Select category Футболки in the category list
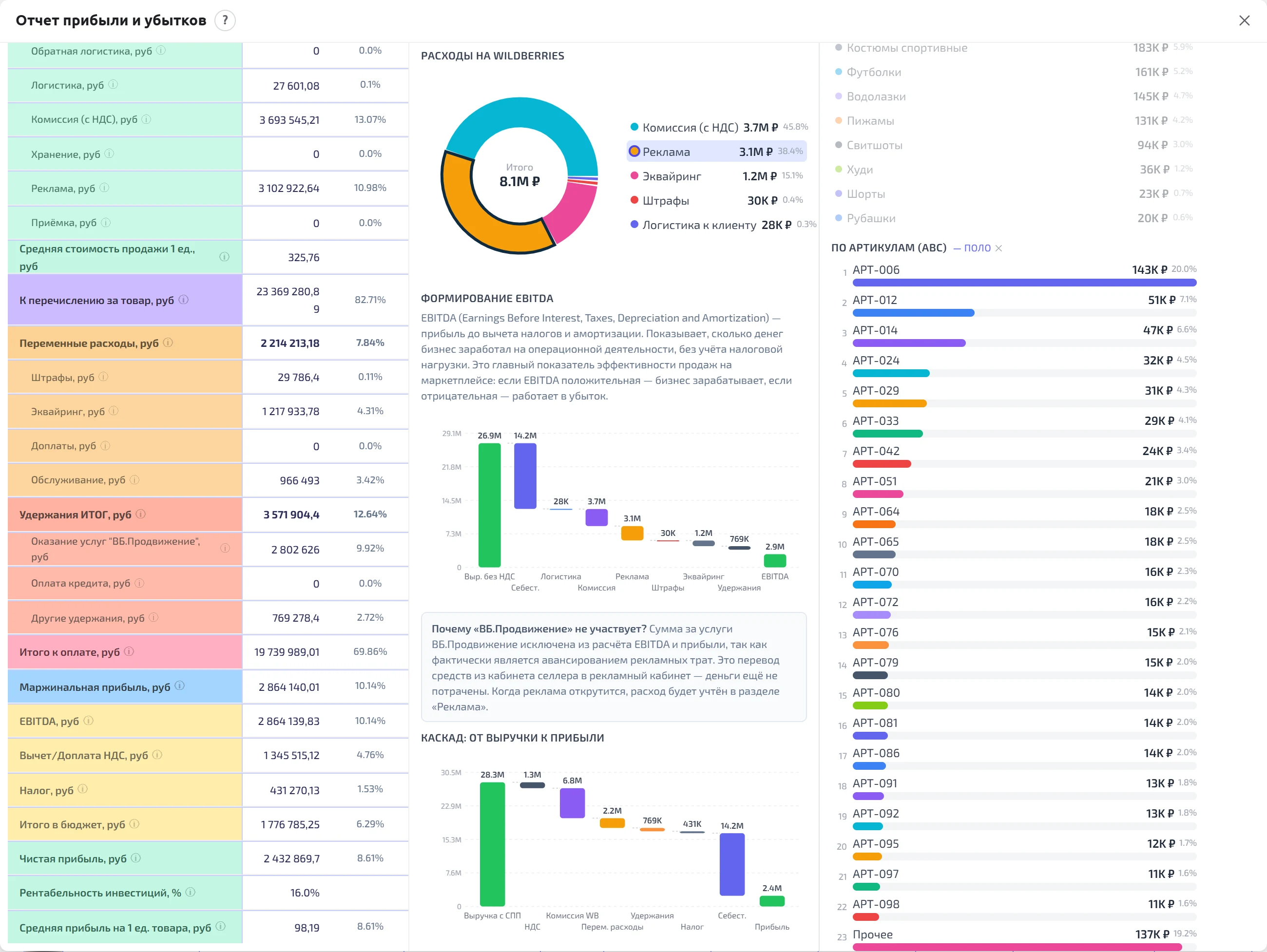The height and width of the screenshot is (952, 1267). tap(1014, 72)
